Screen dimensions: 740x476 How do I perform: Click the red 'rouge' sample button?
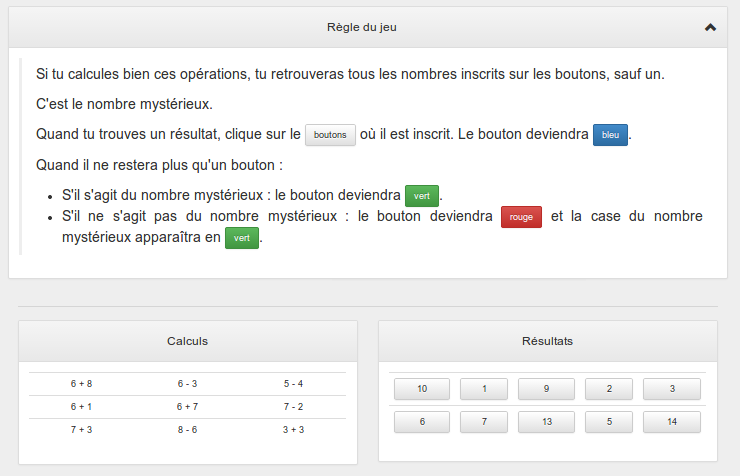[521, 217]
